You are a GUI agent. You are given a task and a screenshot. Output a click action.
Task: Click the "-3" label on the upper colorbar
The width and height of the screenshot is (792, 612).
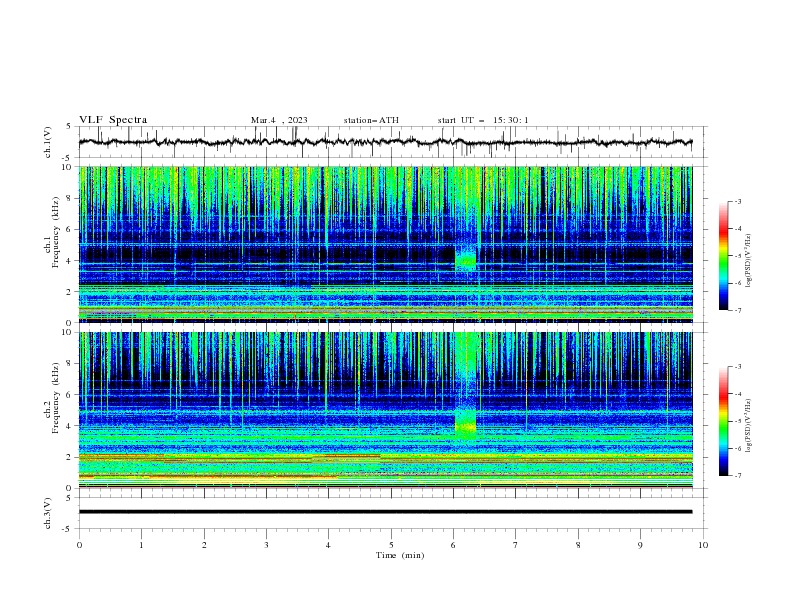tap(738, 201)
